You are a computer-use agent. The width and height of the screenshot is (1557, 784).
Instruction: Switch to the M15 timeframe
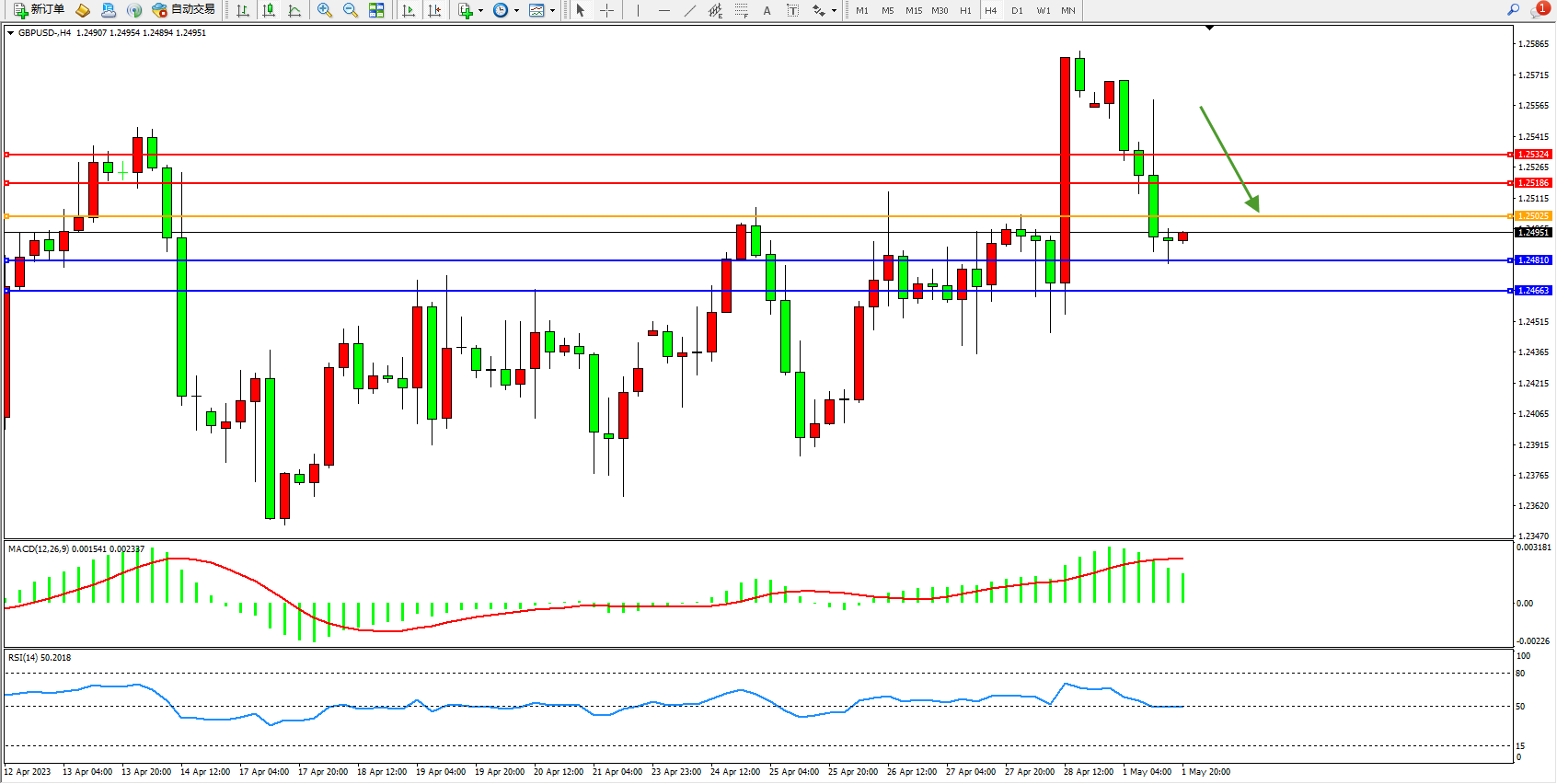[913, 11]
